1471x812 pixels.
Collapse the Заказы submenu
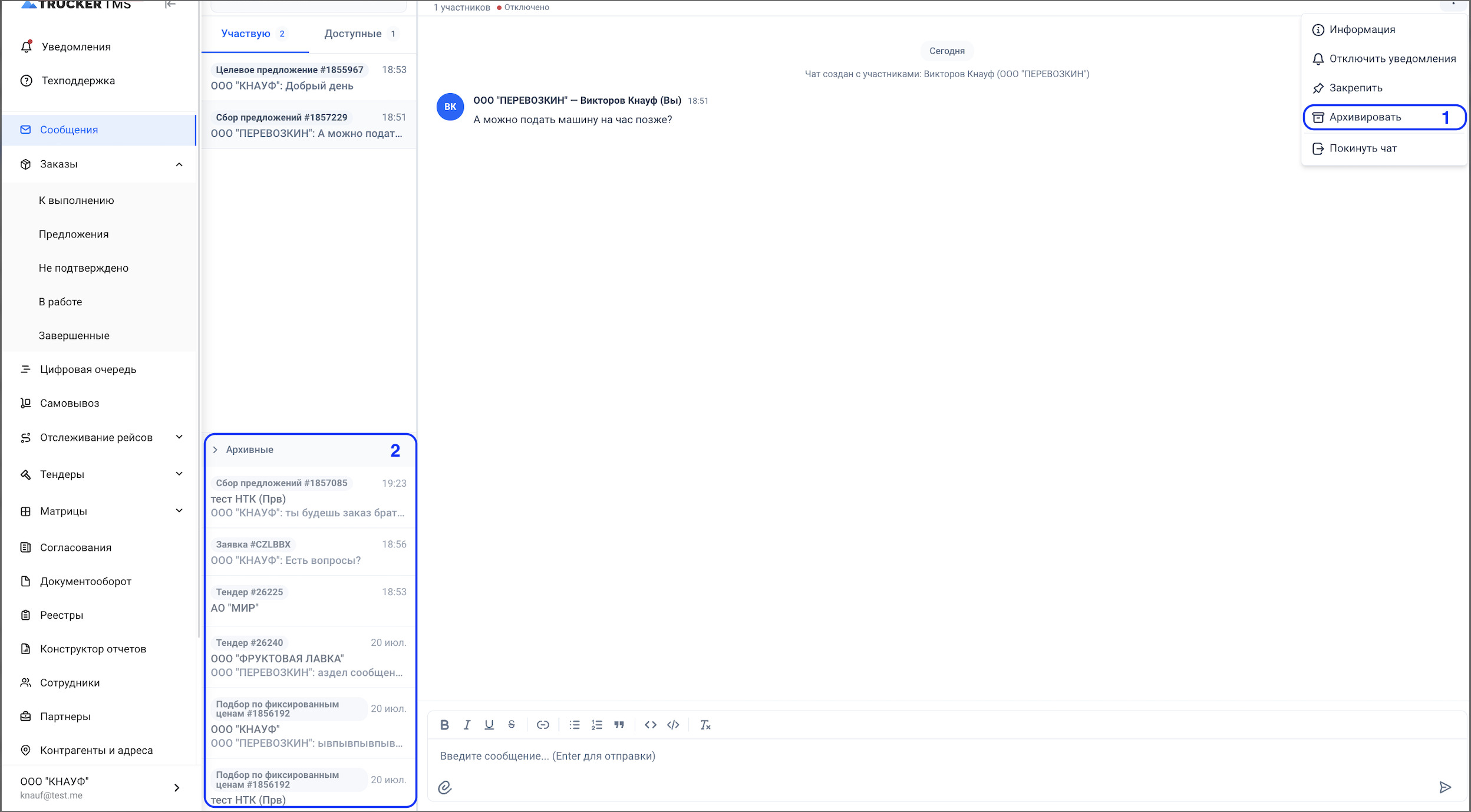click(x=179, y=164)
